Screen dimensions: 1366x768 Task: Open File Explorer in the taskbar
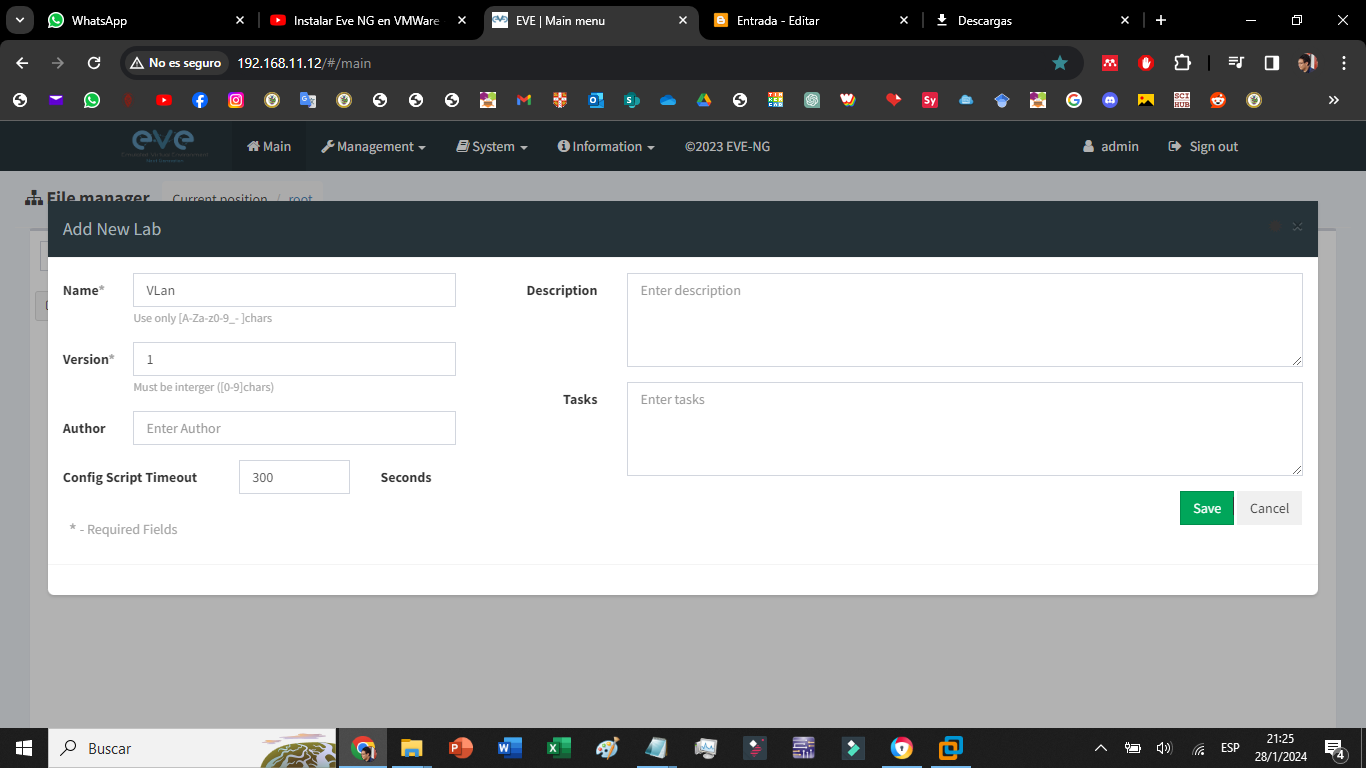coord(411,748)
